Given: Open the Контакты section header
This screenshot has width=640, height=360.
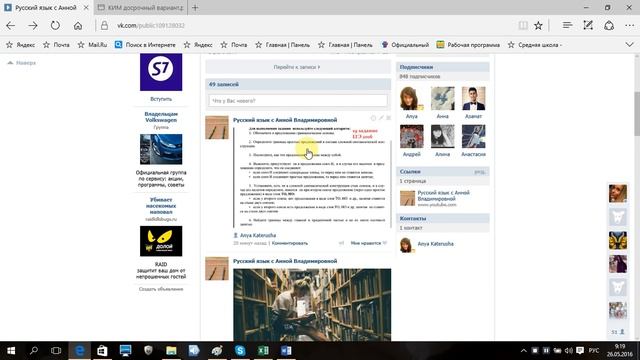Looking at the screenshot, I should pos(442,218).
